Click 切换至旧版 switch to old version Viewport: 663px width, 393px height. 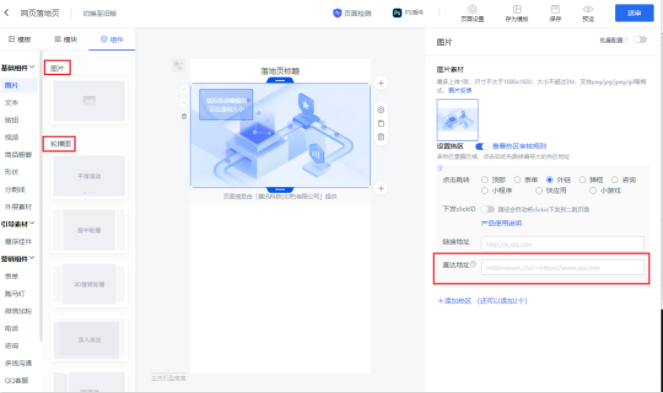[99, 14]
